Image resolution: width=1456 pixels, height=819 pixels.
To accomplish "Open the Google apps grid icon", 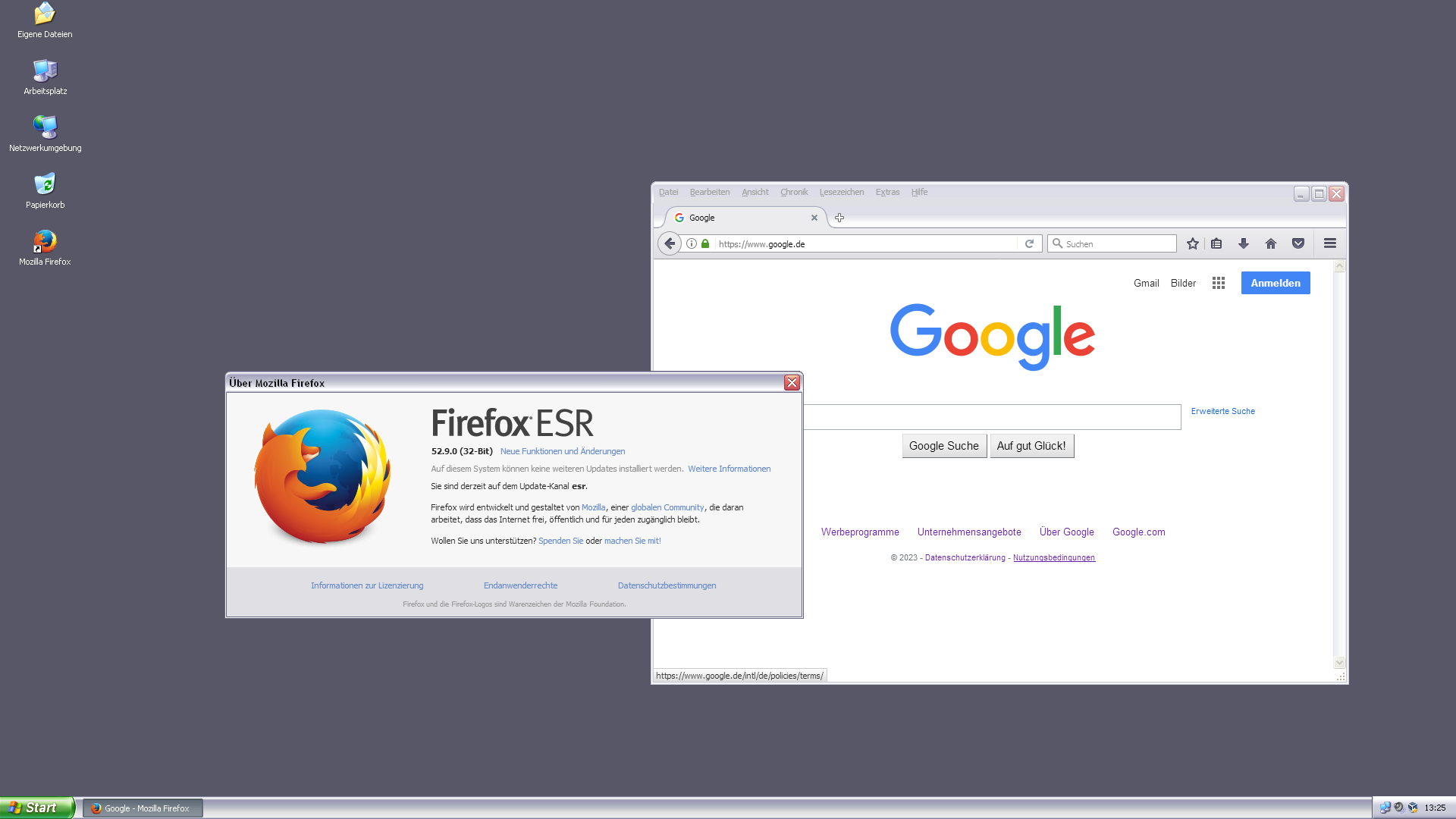I will click(x=1219, y=283).
